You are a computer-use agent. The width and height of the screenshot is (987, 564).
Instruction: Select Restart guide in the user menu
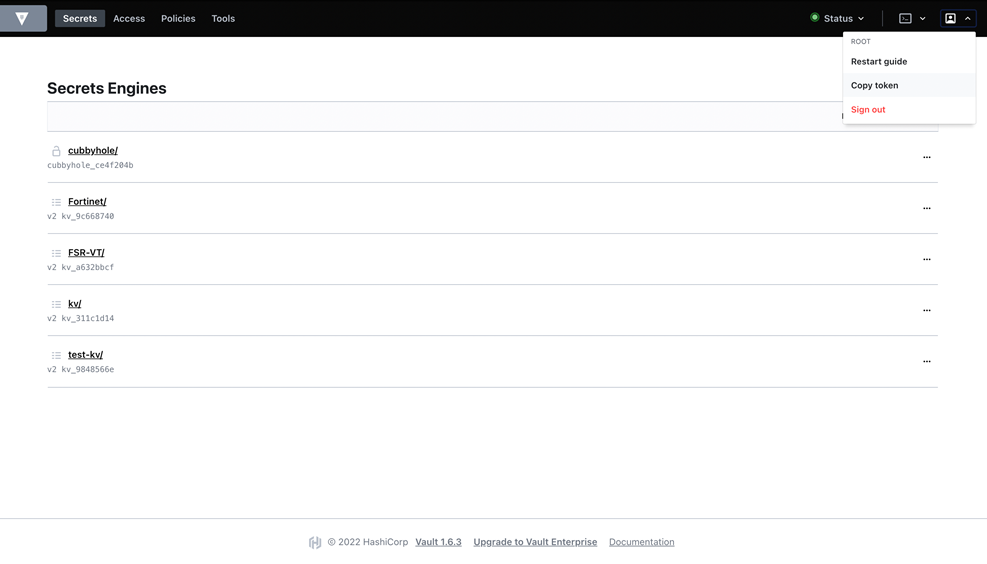tap(879, 61)
